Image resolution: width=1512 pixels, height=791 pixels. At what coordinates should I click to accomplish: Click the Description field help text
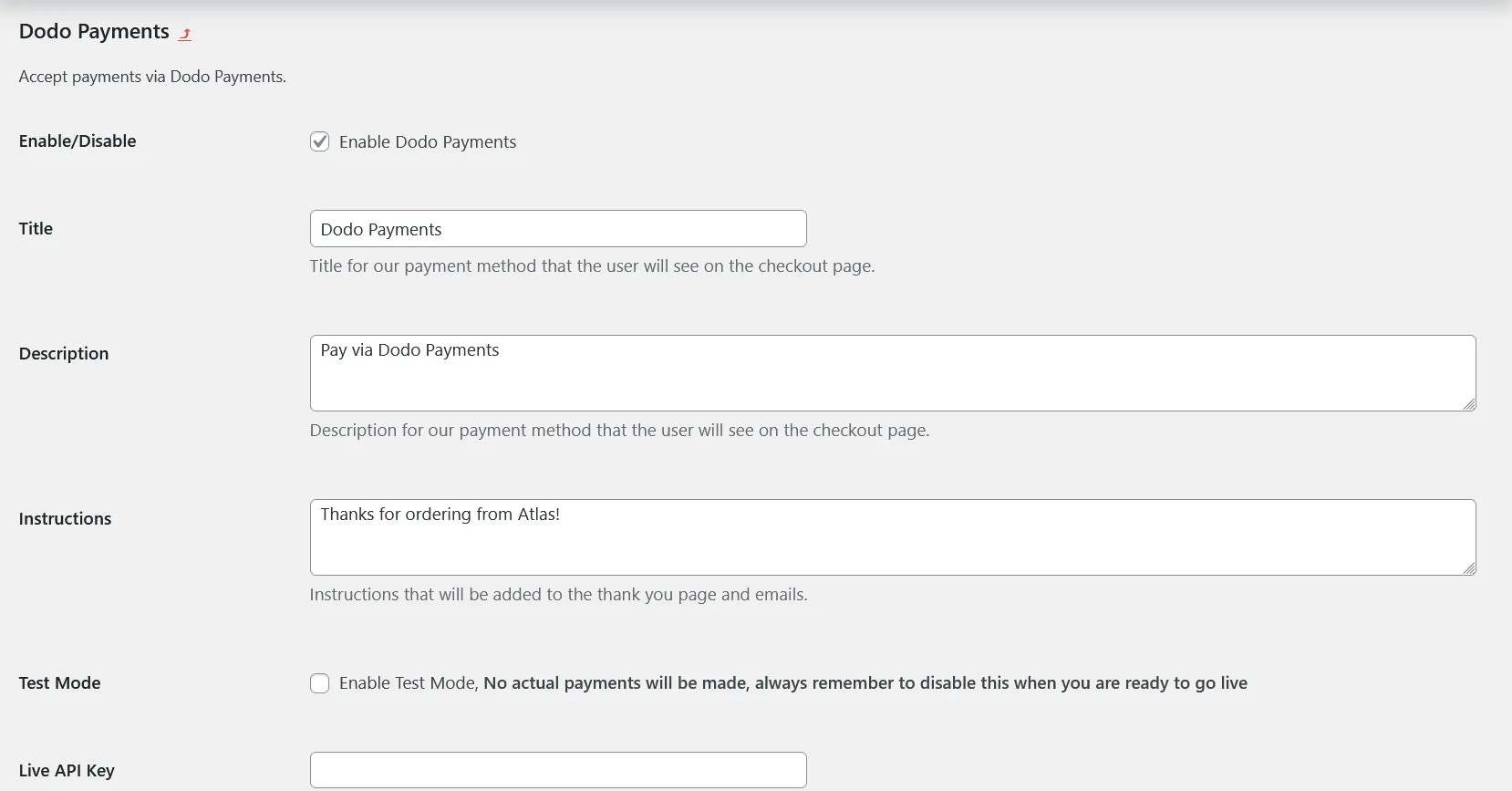coord(619,431)
